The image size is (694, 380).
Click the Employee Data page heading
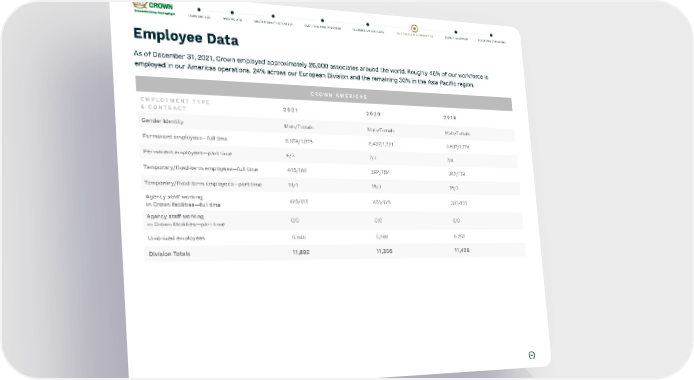pos(186,37)
